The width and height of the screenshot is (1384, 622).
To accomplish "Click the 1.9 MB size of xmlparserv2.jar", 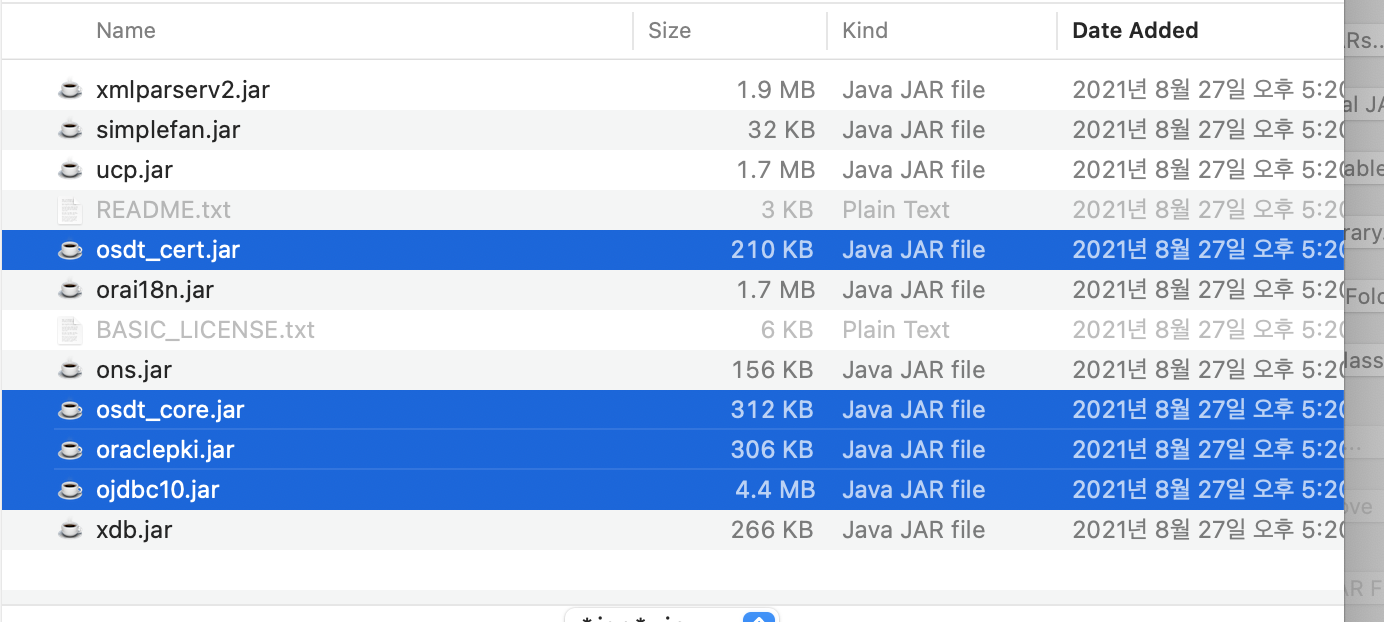I will coord(776,90).
